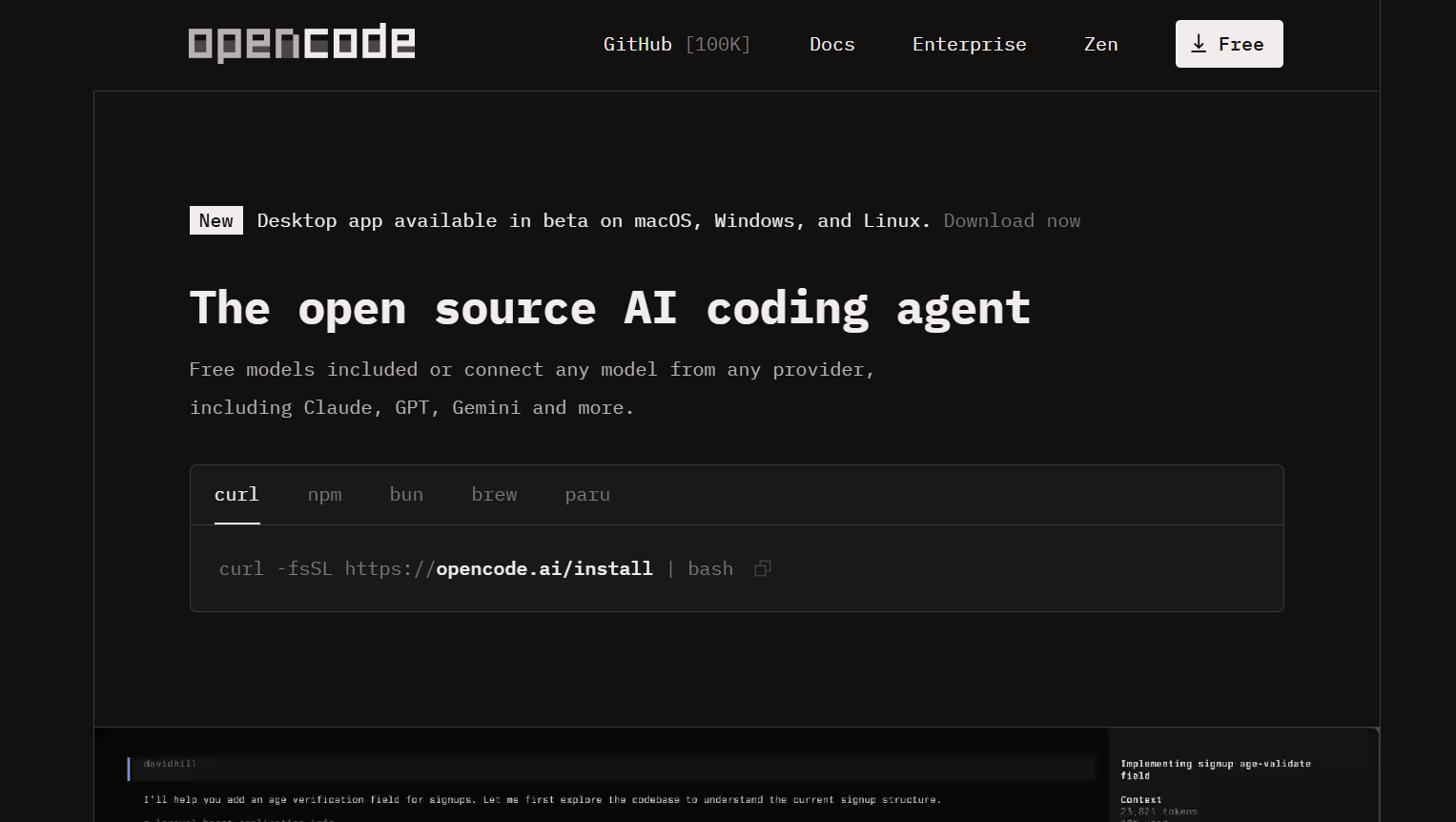Select the paru tab
Screen dimensions: 1456x822
[587, 494]
